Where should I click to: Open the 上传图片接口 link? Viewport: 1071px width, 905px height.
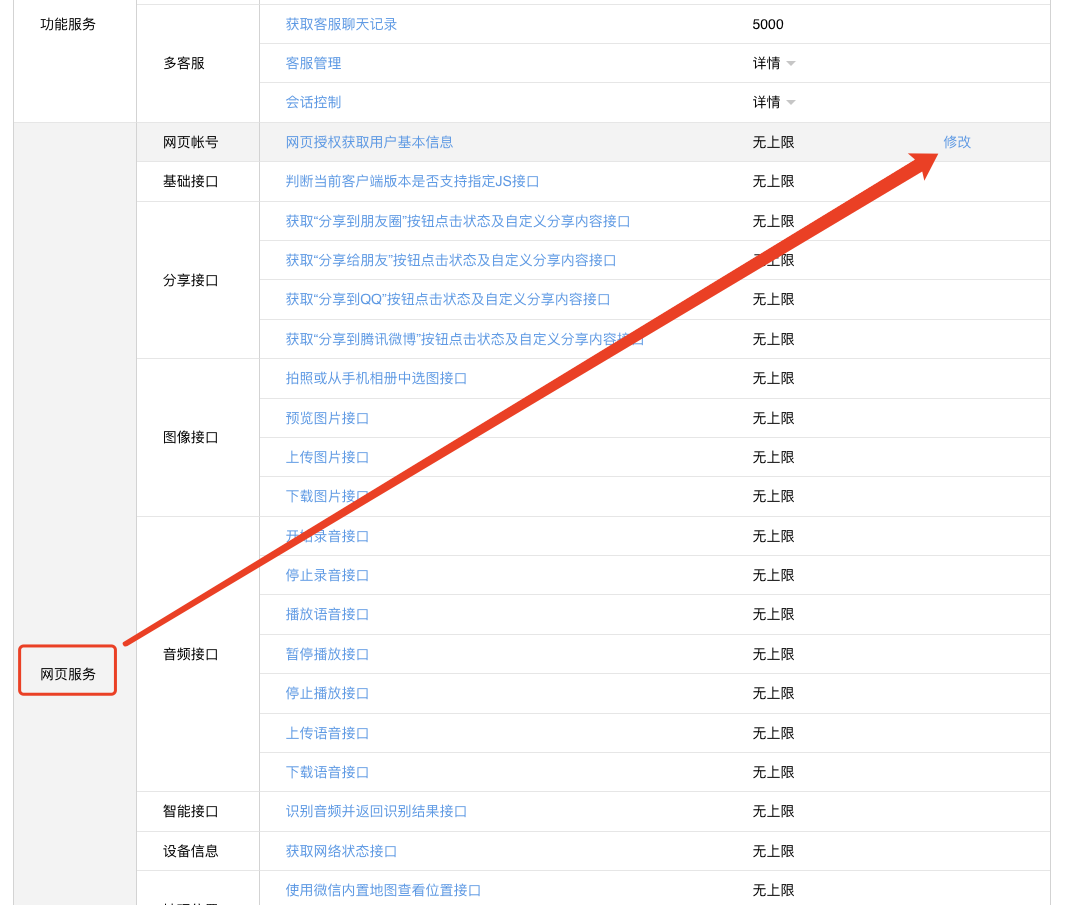(327, 457)
